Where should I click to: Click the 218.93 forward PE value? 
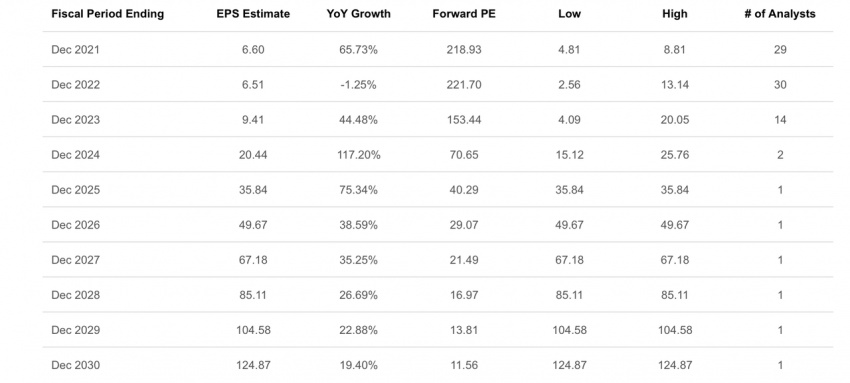point(464,50)
